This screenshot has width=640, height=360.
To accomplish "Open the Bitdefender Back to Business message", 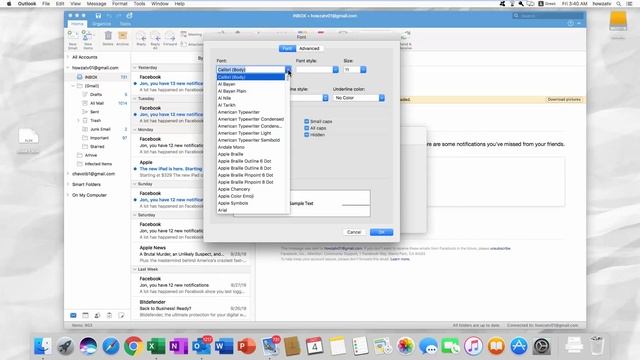I will point(192,309).
